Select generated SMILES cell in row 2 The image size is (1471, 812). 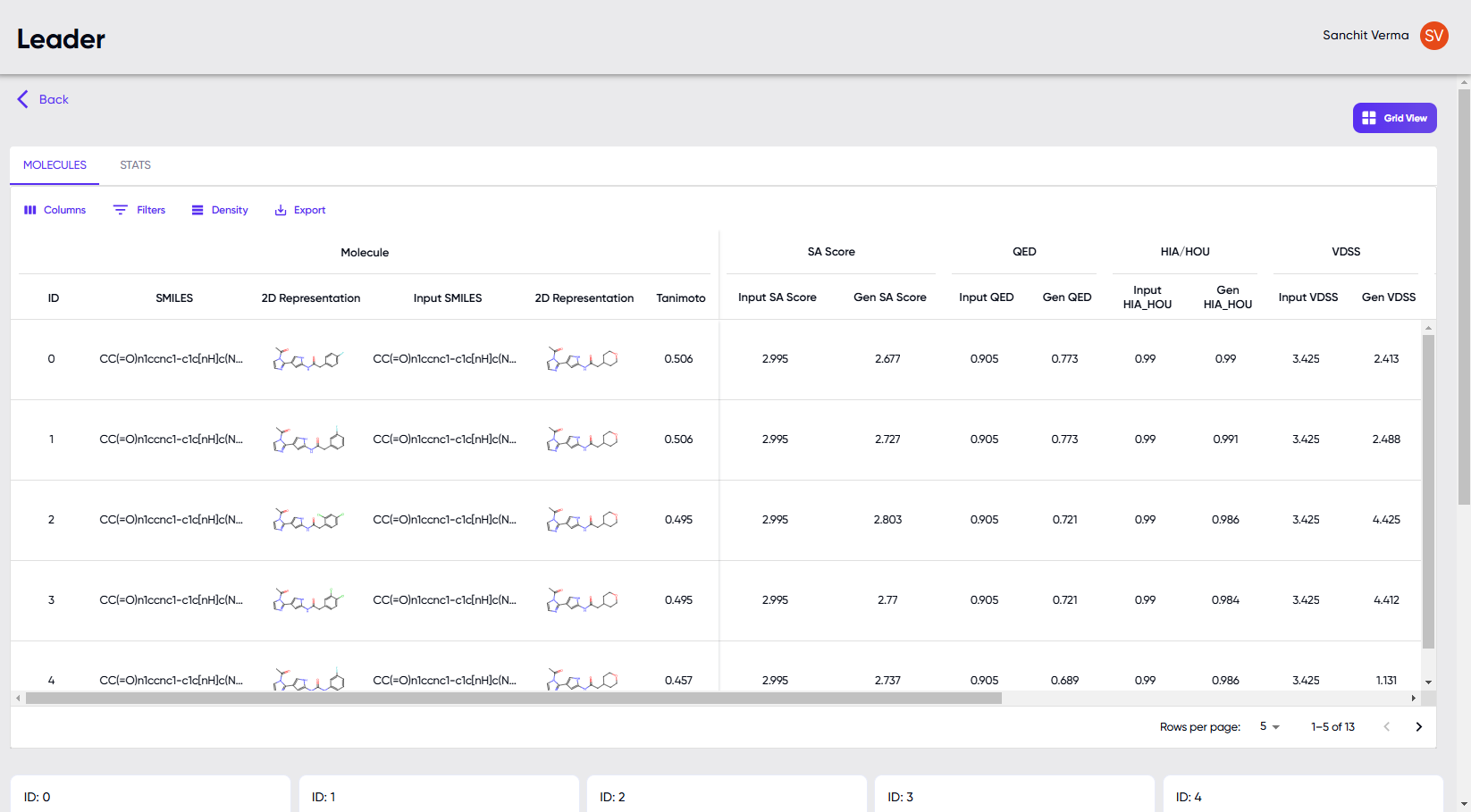(x=171, y=520)
